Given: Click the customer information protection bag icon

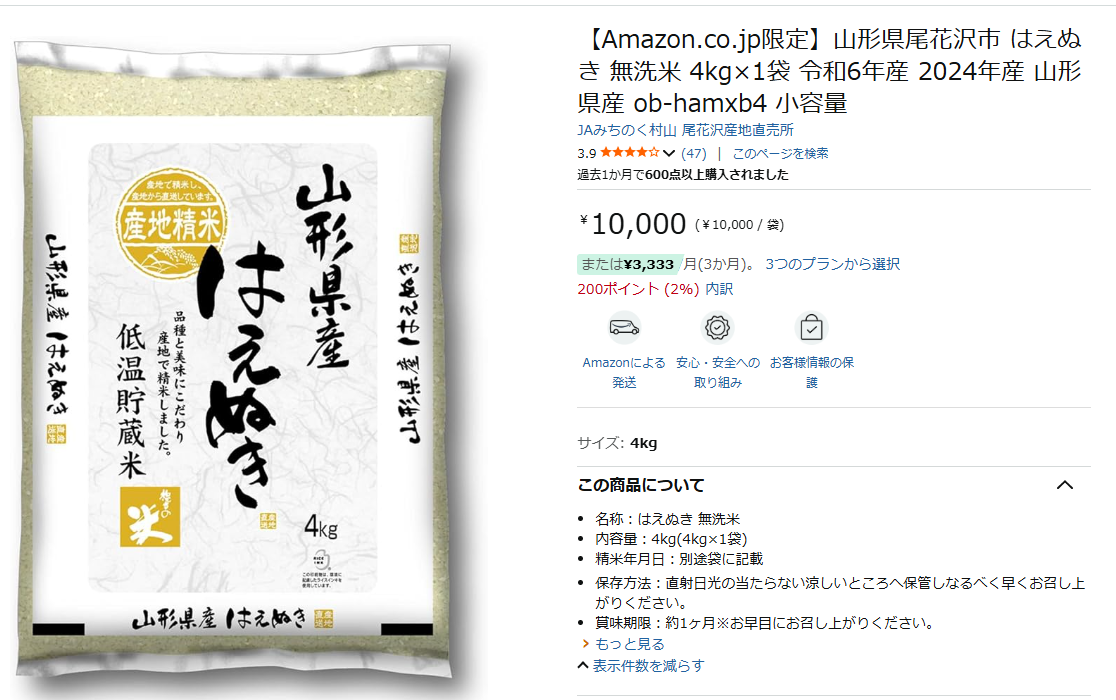Looking at the screenshot, I should (x=811, y=328).
